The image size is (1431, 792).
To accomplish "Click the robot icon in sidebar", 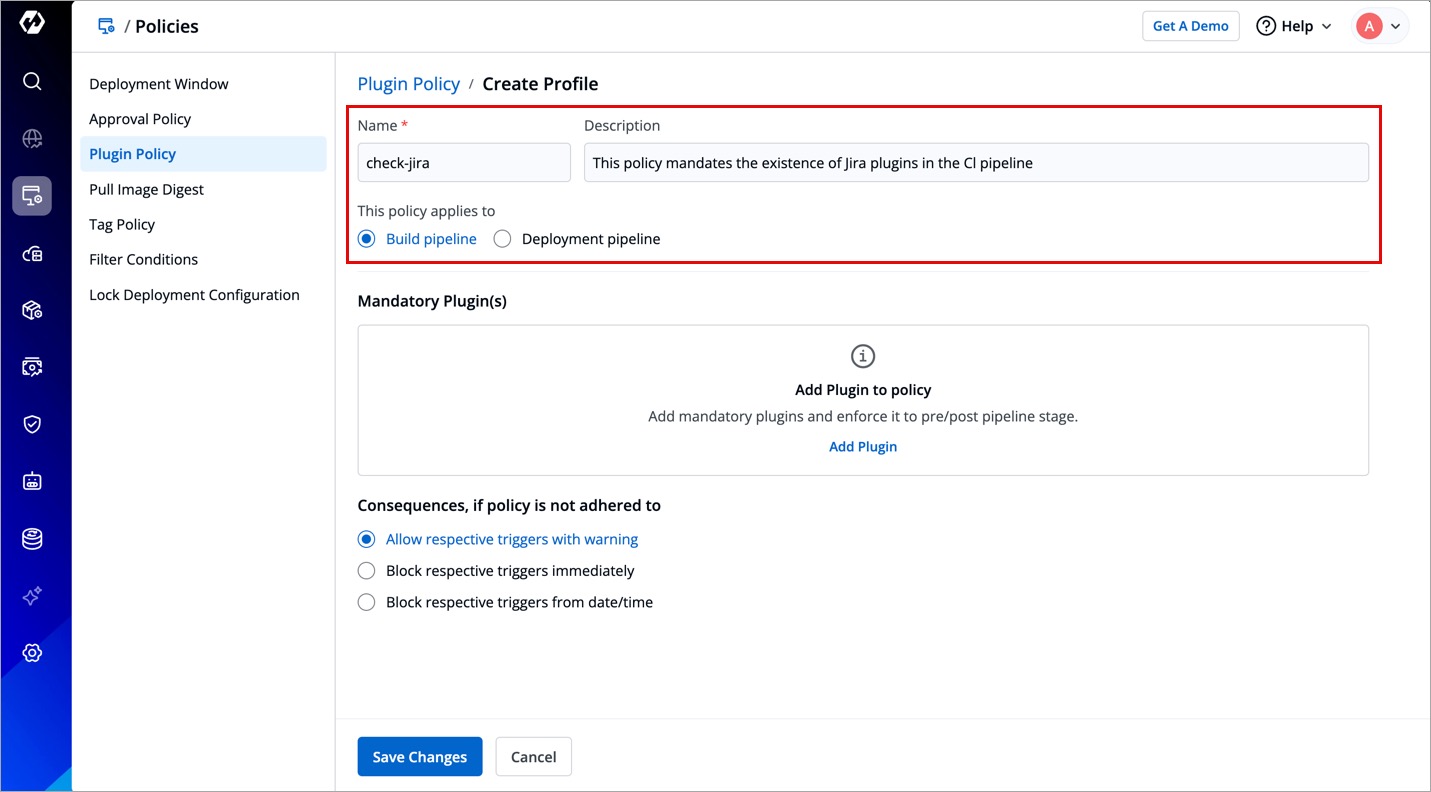I will [32, 482].
